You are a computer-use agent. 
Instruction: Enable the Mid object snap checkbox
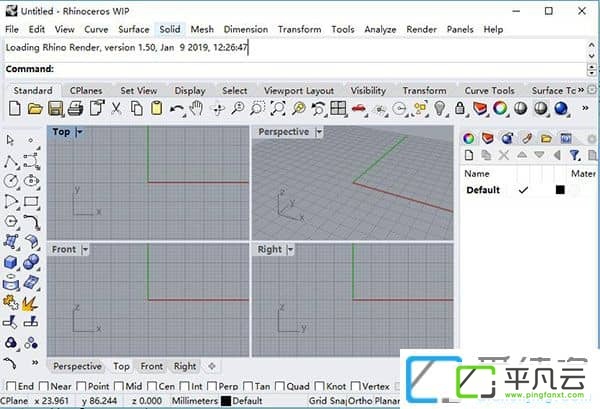coord(119,386)
